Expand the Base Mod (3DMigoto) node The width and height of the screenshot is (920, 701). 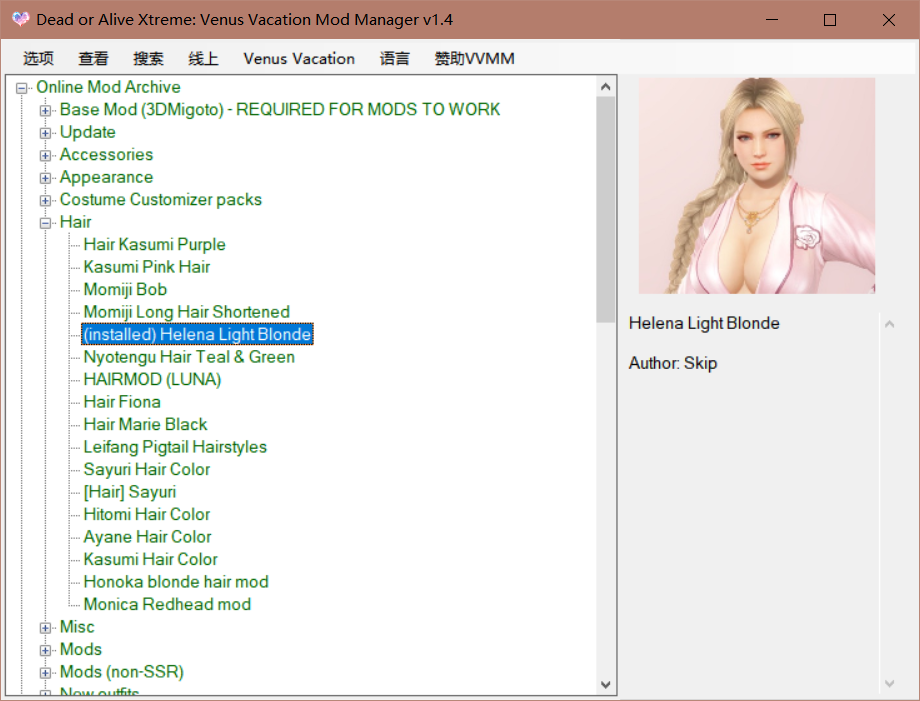(x=45, y=110)
